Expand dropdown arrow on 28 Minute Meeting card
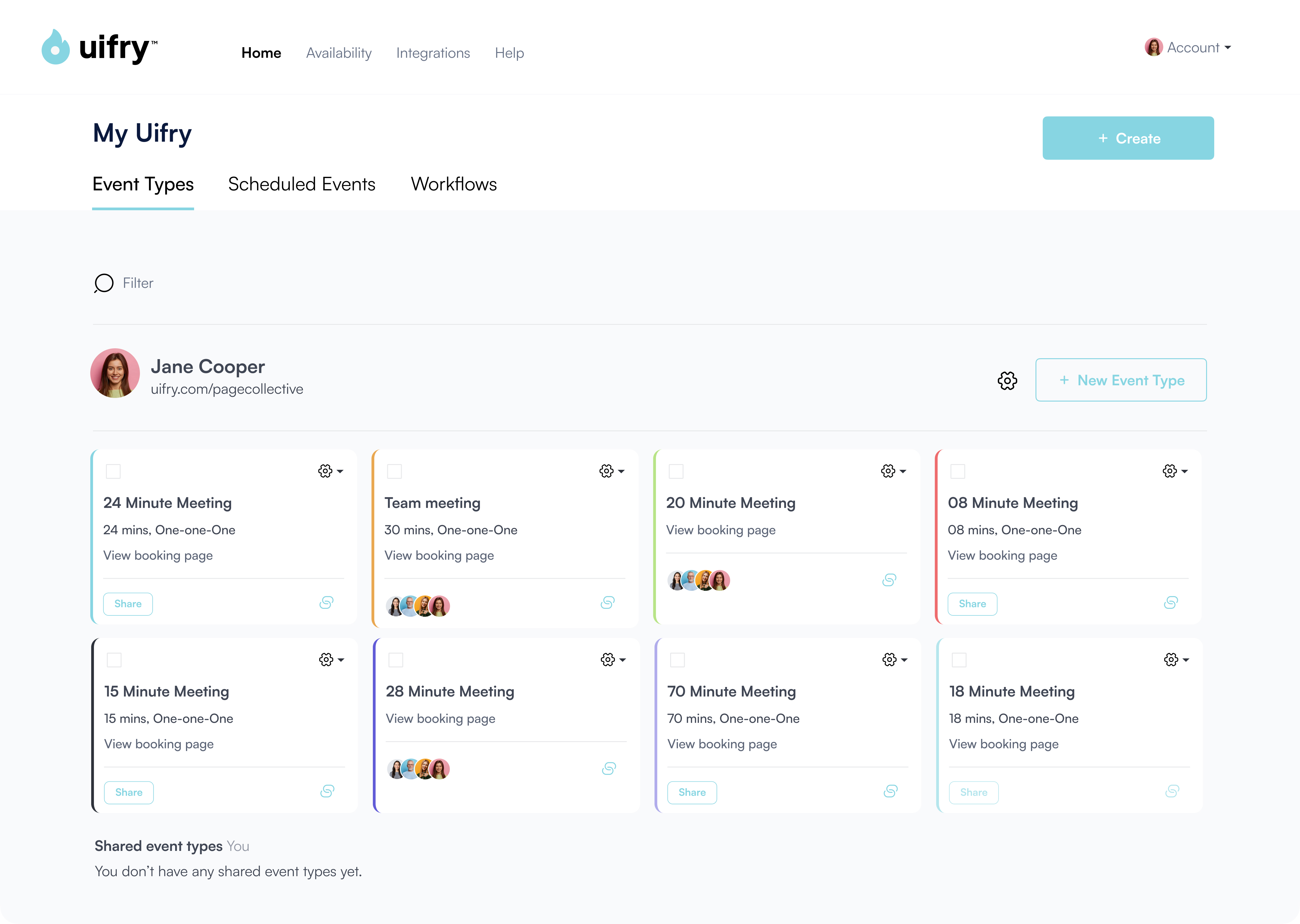 tap(623, 660)
